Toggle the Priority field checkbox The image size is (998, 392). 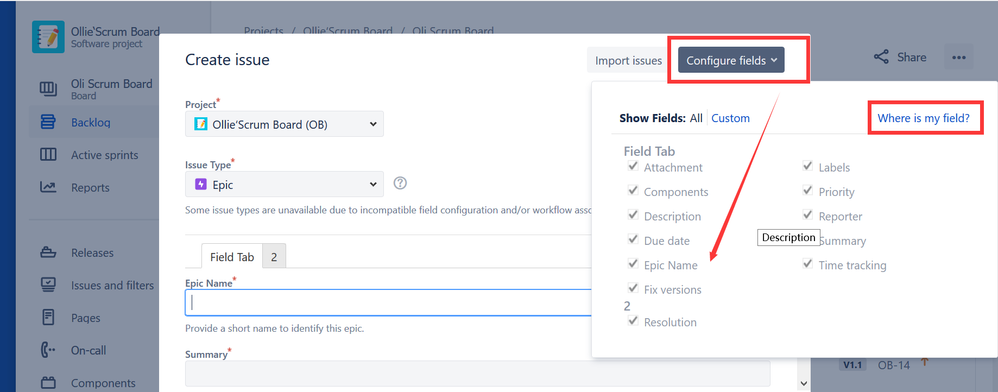[808, 190]
